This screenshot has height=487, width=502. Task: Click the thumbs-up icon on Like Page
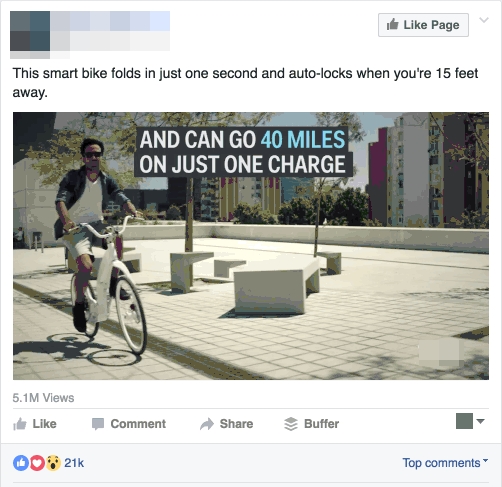(x=392, y=24)
